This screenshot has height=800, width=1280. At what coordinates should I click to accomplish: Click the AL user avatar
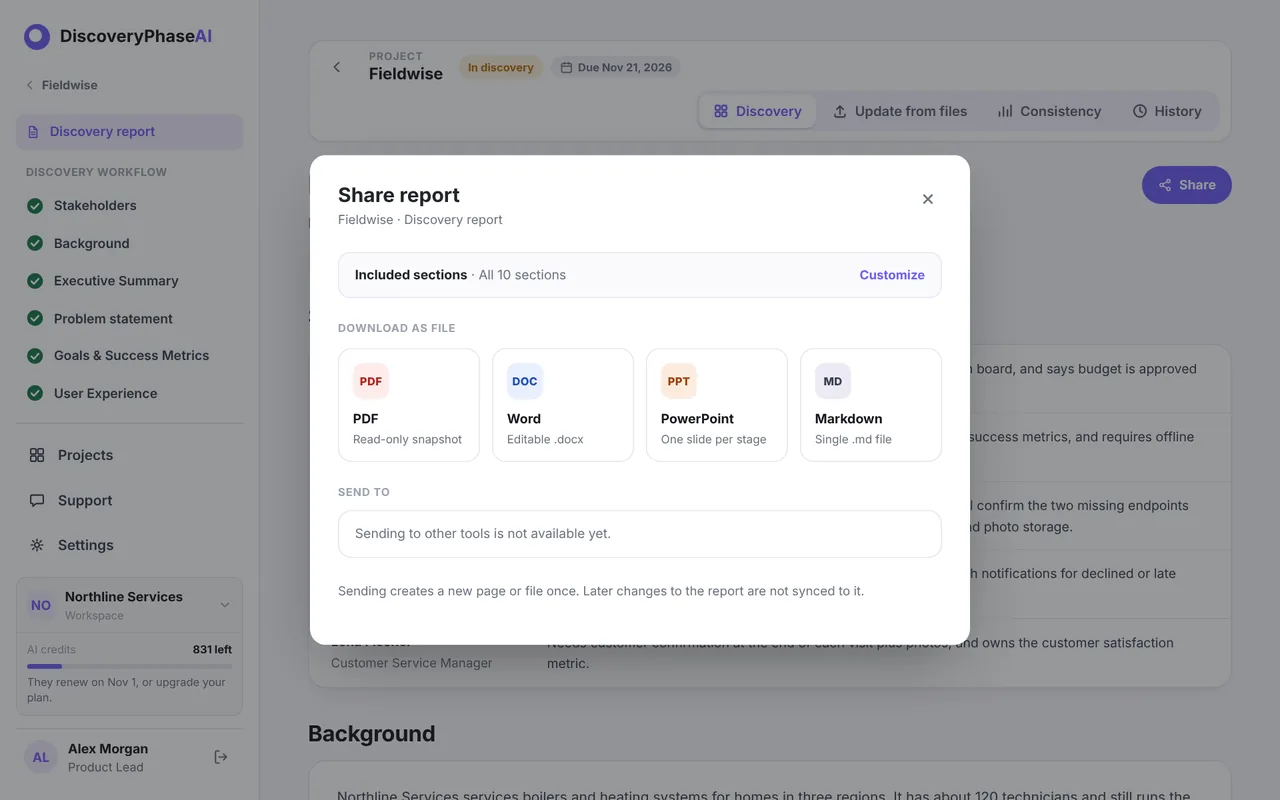click(x=41, y=757)
